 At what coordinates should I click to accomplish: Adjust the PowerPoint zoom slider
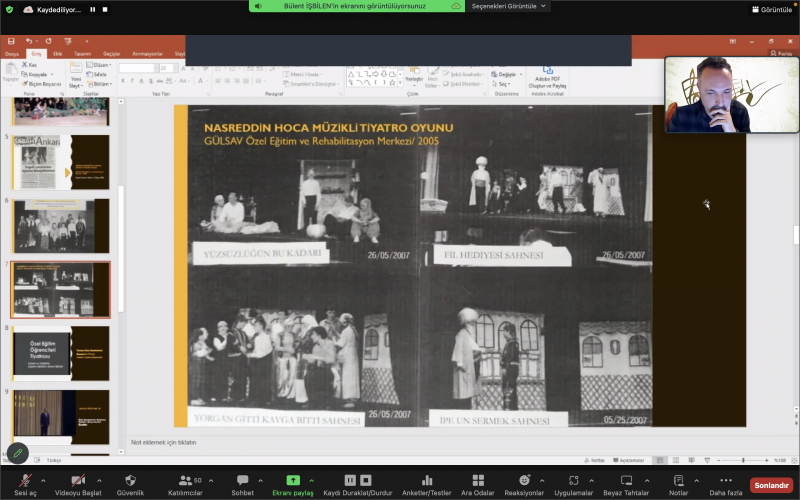click(743, 460)
